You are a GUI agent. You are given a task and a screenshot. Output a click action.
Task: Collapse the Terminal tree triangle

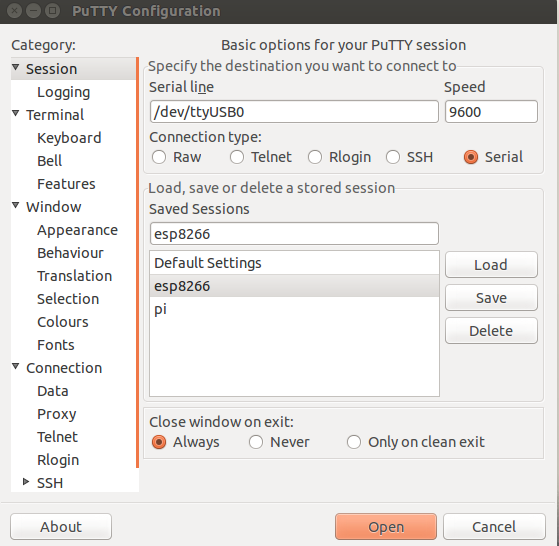coord(15,113)
